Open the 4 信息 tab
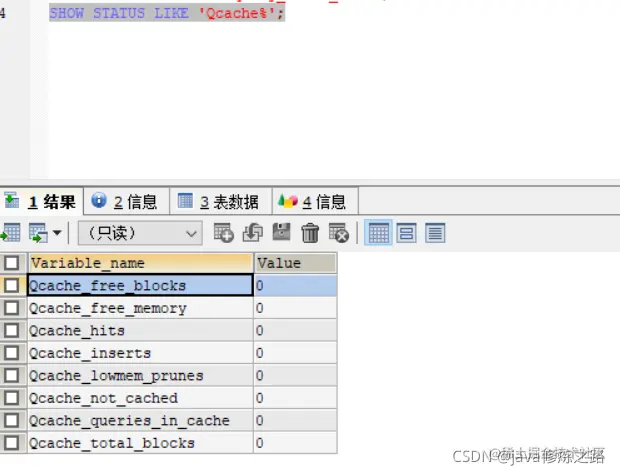Image resolution: width=620 pixels, height=475 pixels. coord(315,202)
